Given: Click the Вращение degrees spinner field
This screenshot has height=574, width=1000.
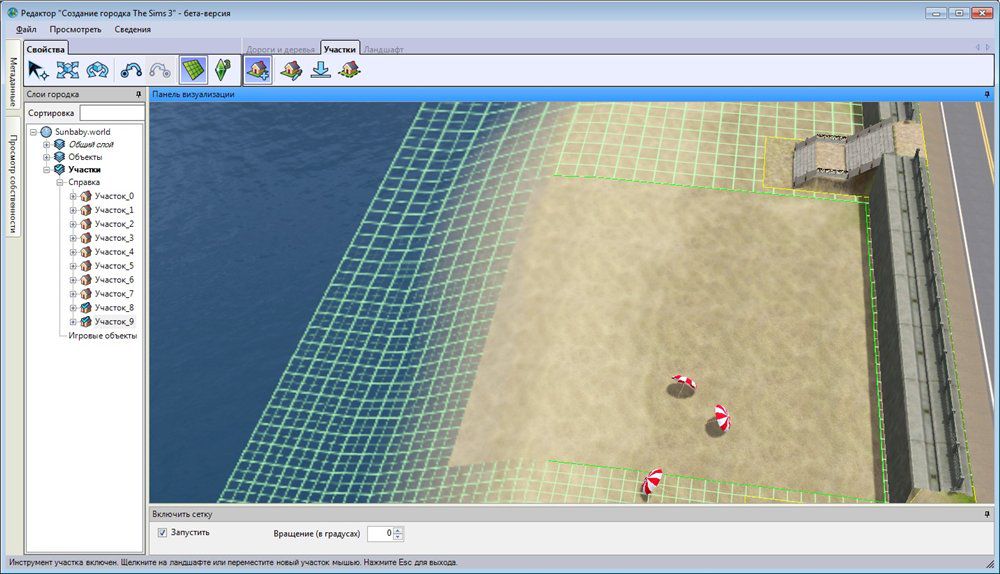Looking at the screenshot, I should 379,534.
